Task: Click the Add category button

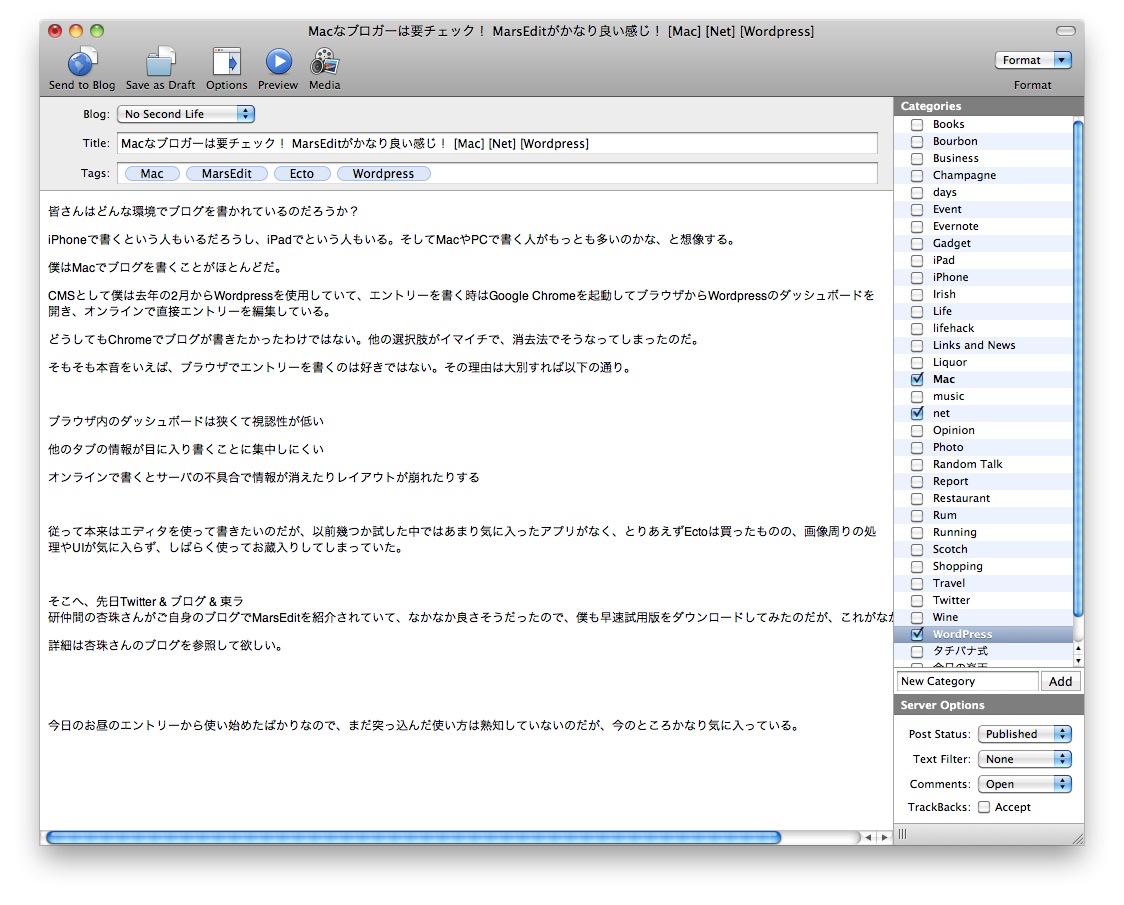Action: (1060, 682)
